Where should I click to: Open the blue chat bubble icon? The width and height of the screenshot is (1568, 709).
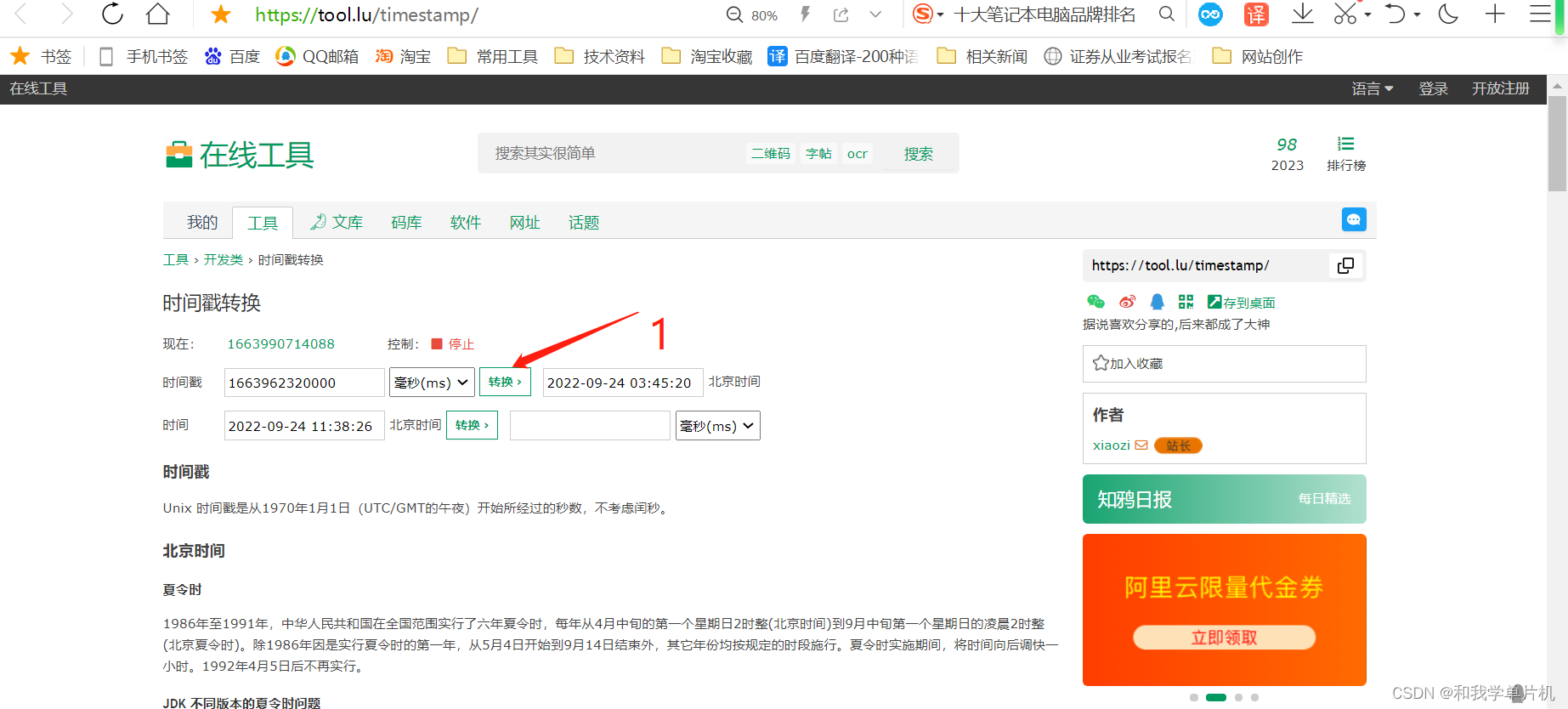pos(1354,219)
